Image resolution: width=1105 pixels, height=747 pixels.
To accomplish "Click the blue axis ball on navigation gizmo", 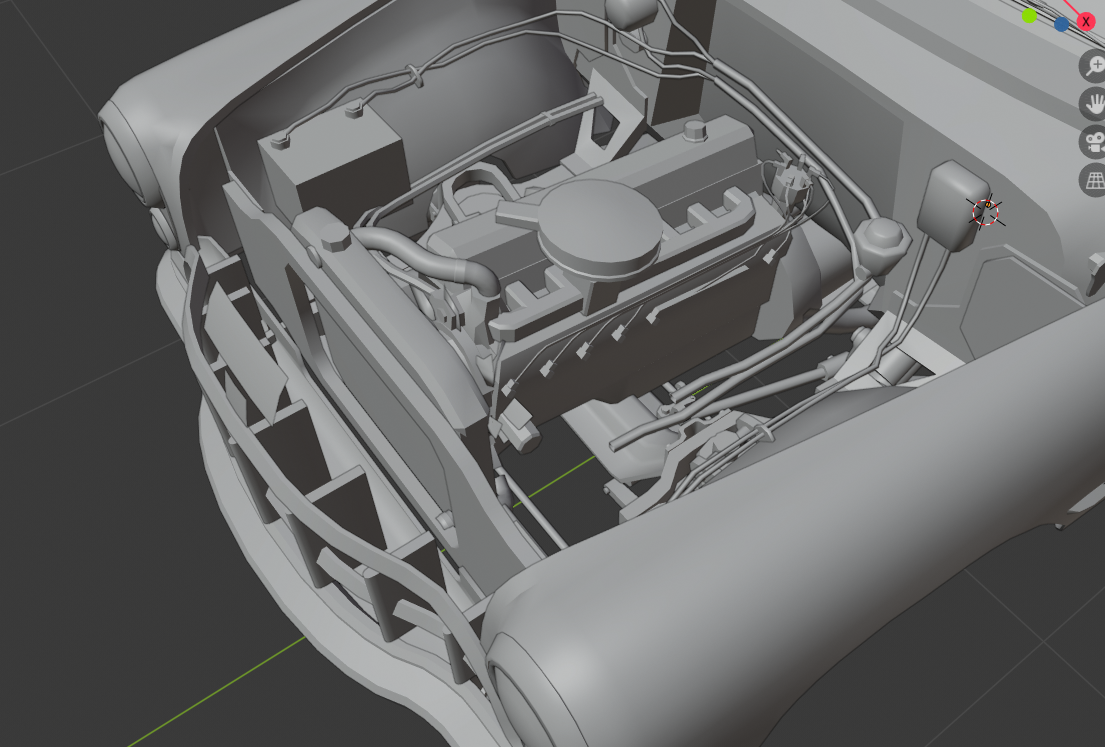I will tap(1061, 25).
